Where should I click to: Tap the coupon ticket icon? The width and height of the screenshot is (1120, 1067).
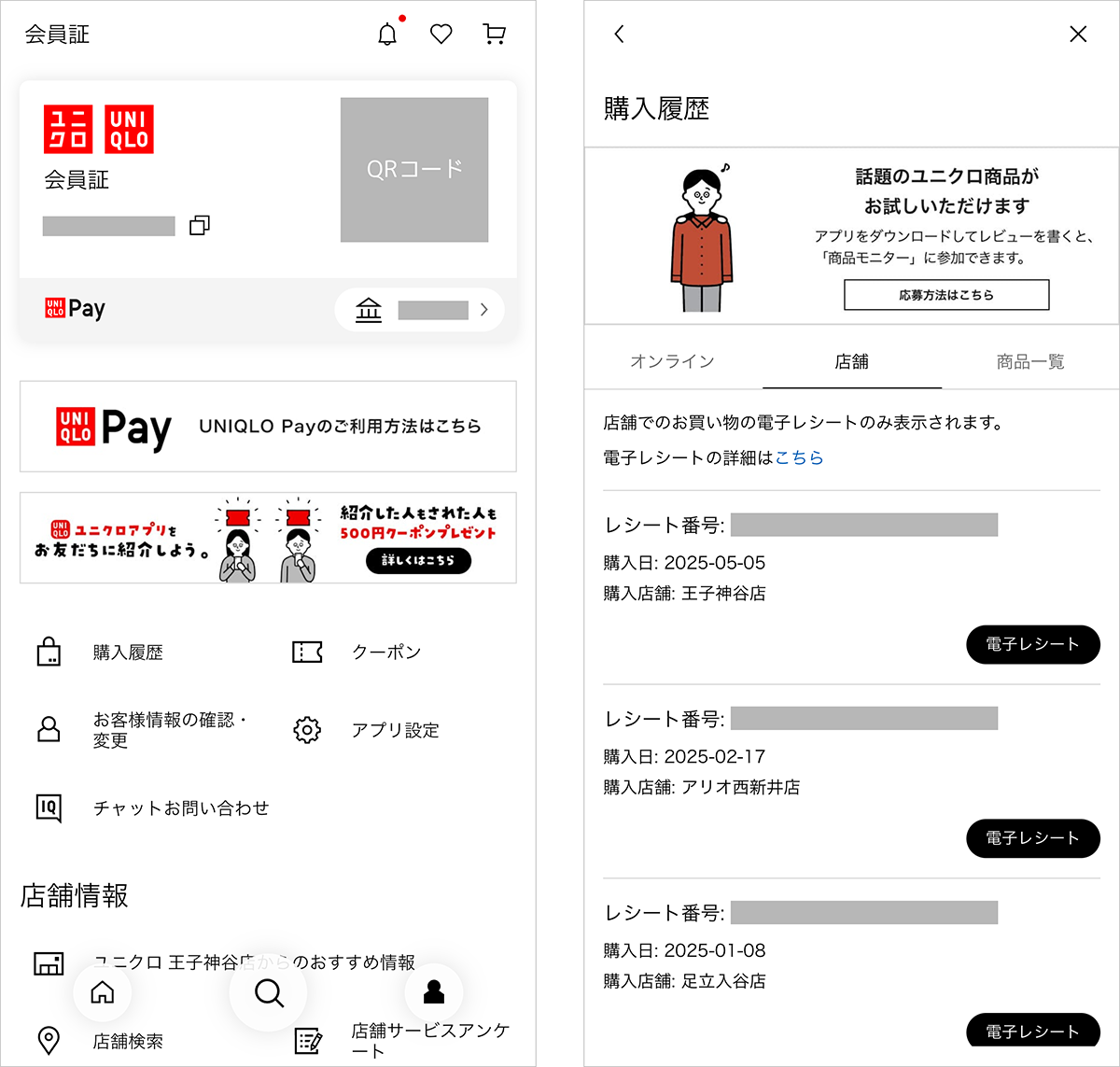[307, 652]
